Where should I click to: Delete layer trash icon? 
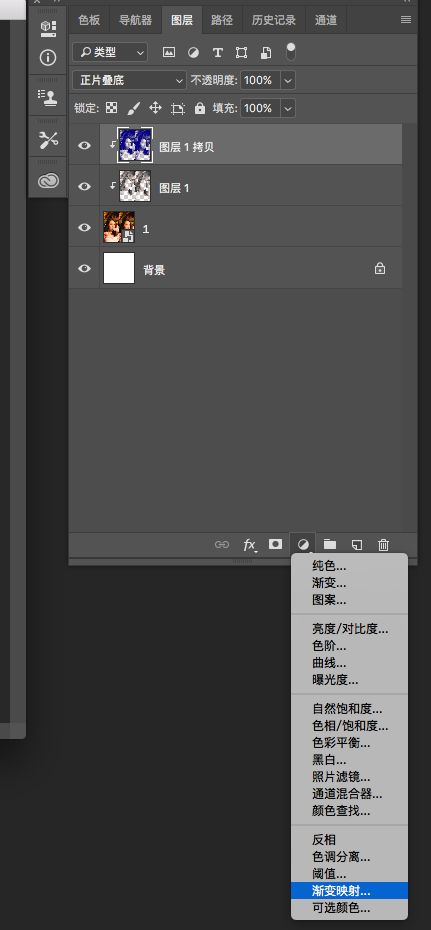tap(384, 544)
